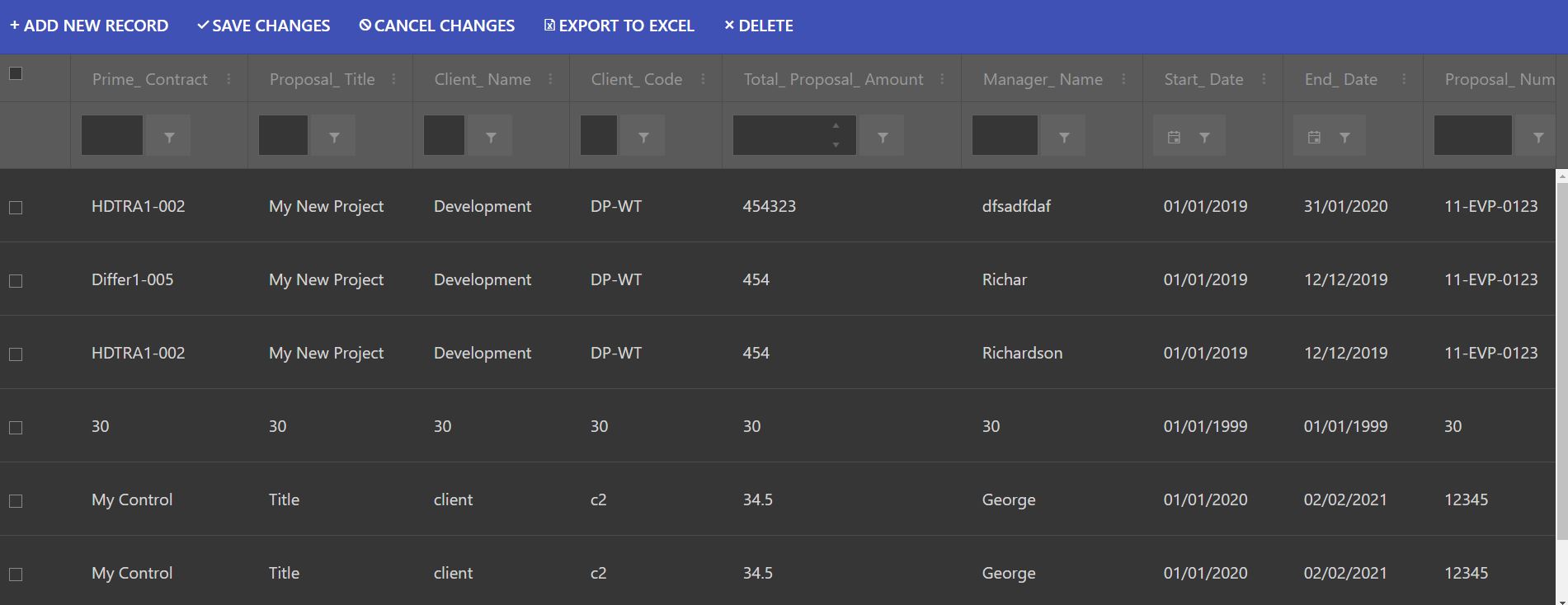Click the Add New Record button
Viewport: 1568px width, 605px height.
pyautogui.click(x=89, y=26)
